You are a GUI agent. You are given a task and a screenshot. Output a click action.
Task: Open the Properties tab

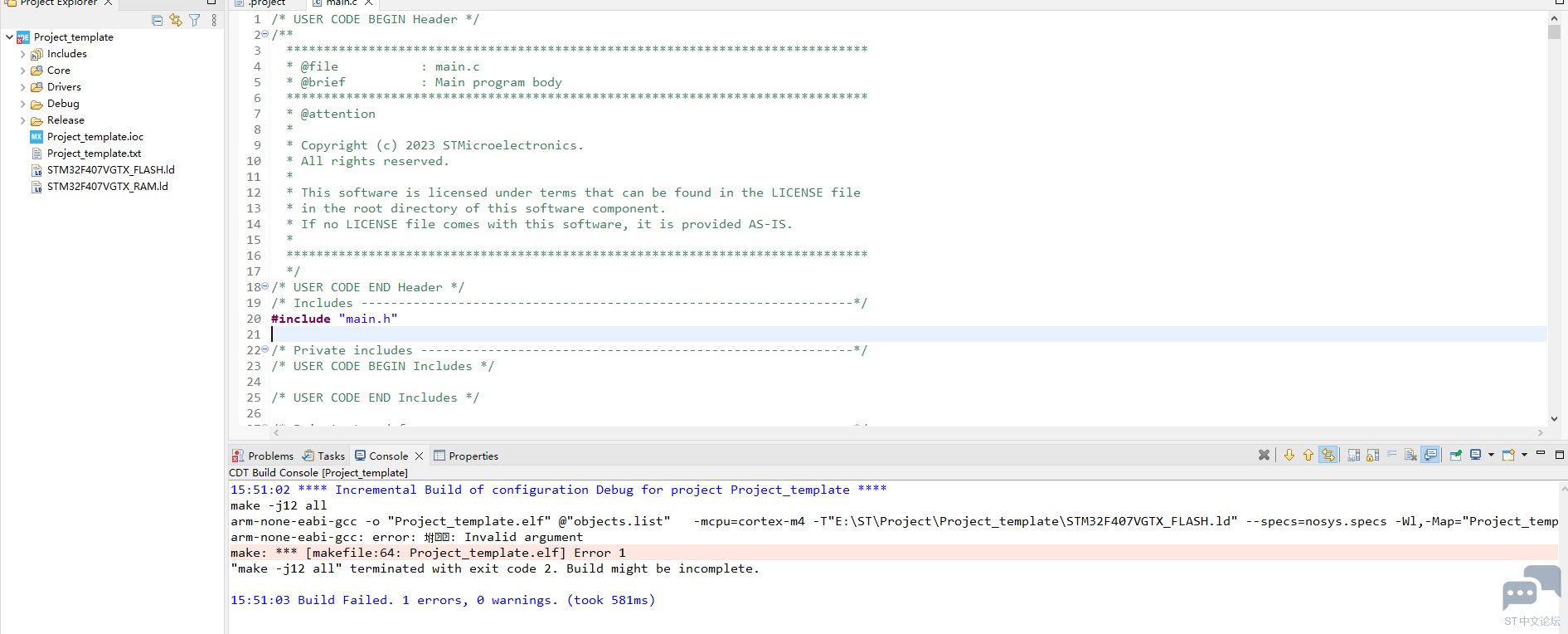coord(466,456)
